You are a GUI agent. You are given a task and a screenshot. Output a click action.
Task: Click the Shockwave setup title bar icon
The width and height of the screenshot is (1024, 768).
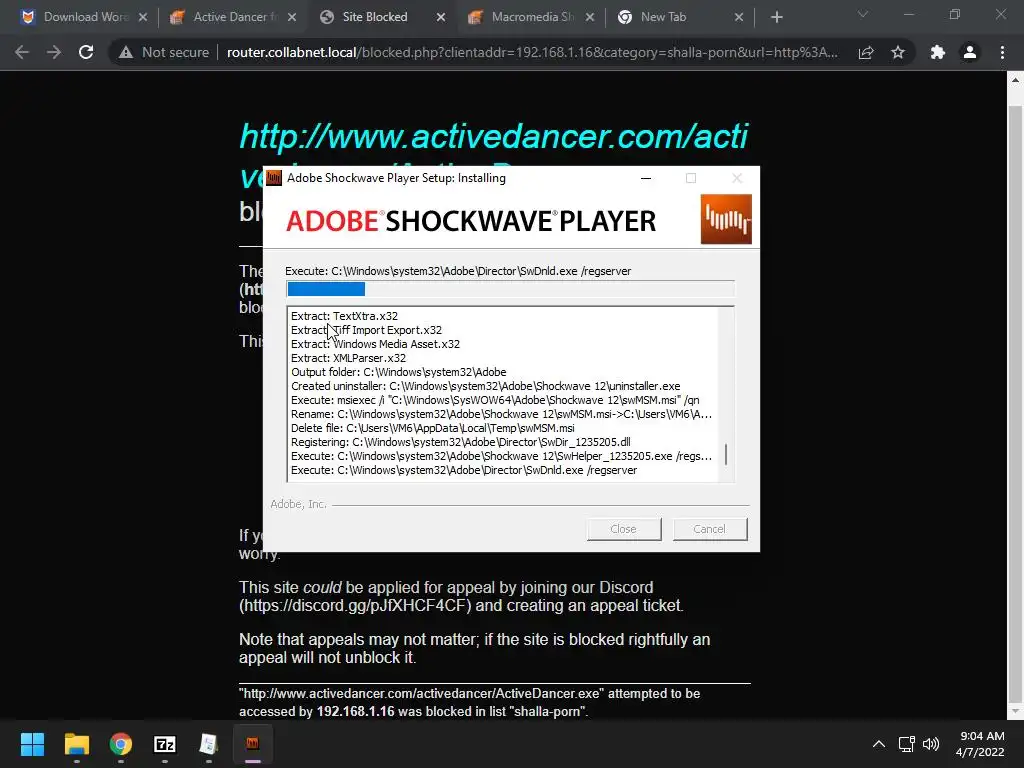[x=274, y=178]
